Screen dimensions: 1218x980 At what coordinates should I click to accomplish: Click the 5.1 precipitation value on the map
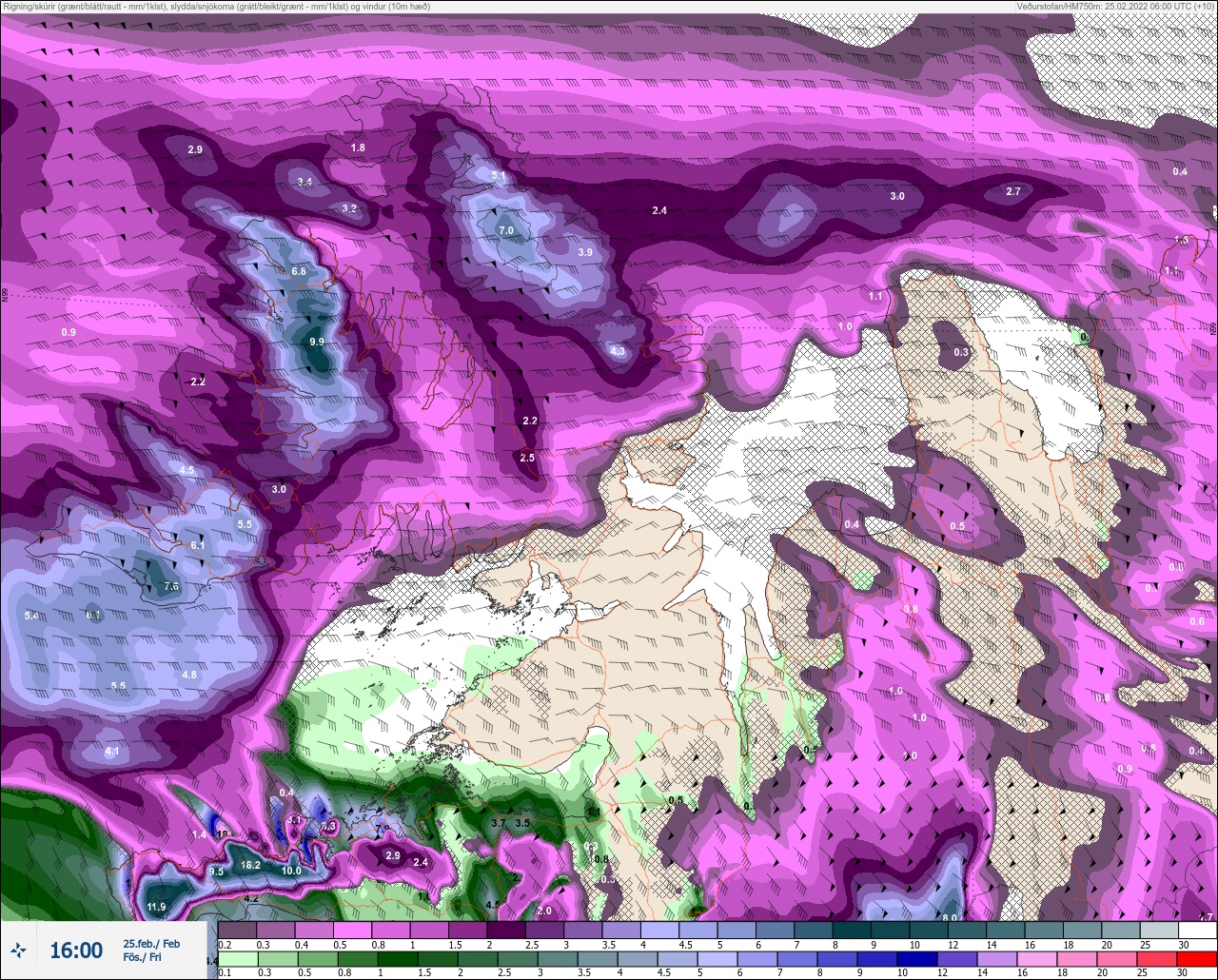pos(499,176)
